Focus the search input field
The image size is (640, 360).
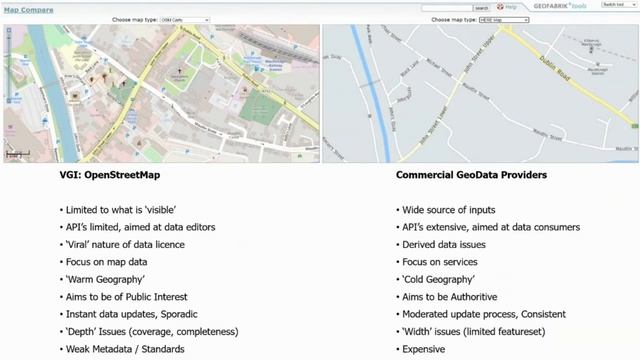(x=447, y=8)
